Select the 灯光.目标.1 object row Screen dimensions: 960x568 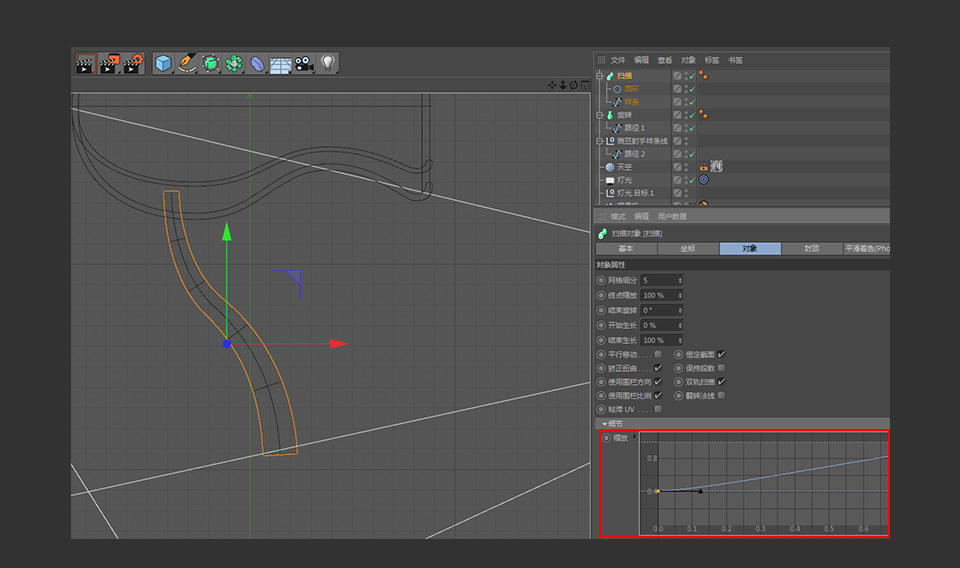634,193
